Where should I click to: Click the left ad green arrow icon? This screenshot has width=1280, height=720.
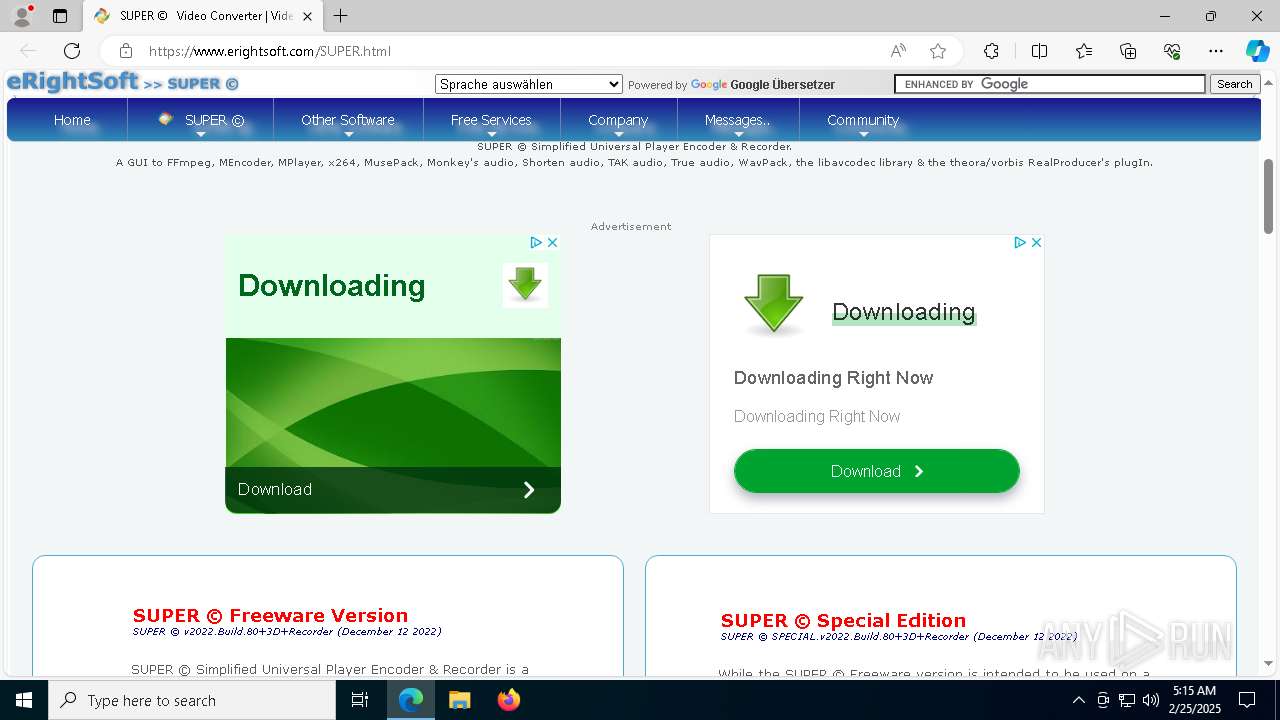pyautogui.click(x=525, y=285)
